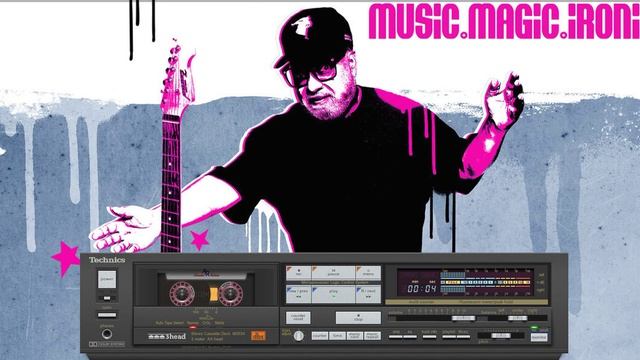Image resolution: width=640 pixels, height=360 pixels.
Task: Click the cassette tape in the deck
Action: pyautogui.click(x=206, y=289)
